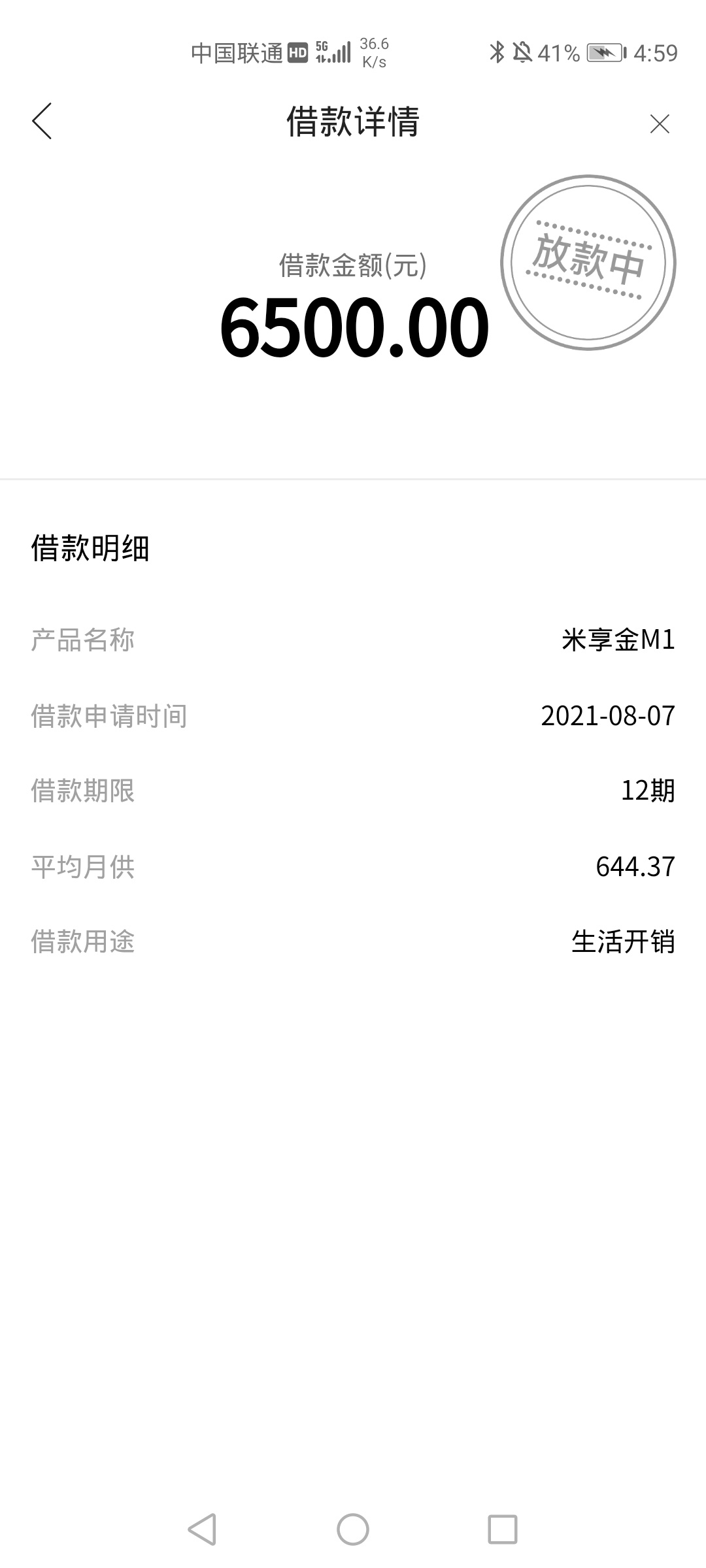Tap the 5G signal strength icon
The height and width of the screenshot is (1568, 706).
[333, 52]
